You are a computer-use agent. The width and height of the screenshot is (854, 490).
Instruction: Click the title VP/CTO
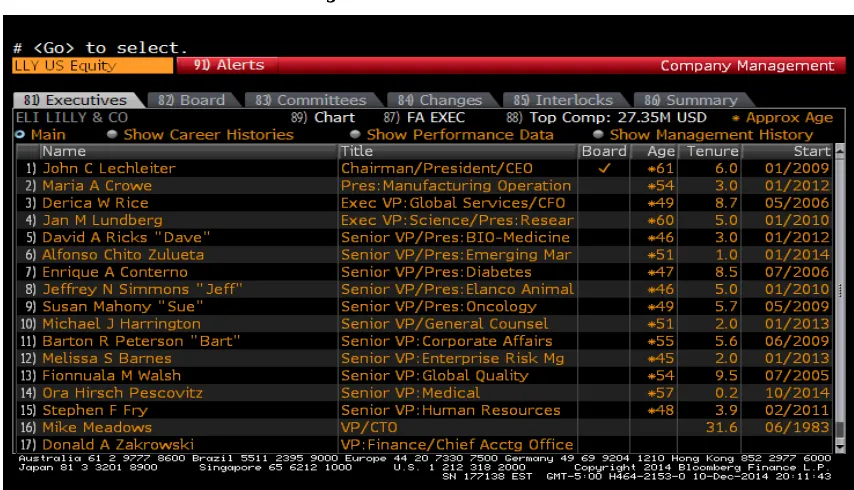pos(369,427)
